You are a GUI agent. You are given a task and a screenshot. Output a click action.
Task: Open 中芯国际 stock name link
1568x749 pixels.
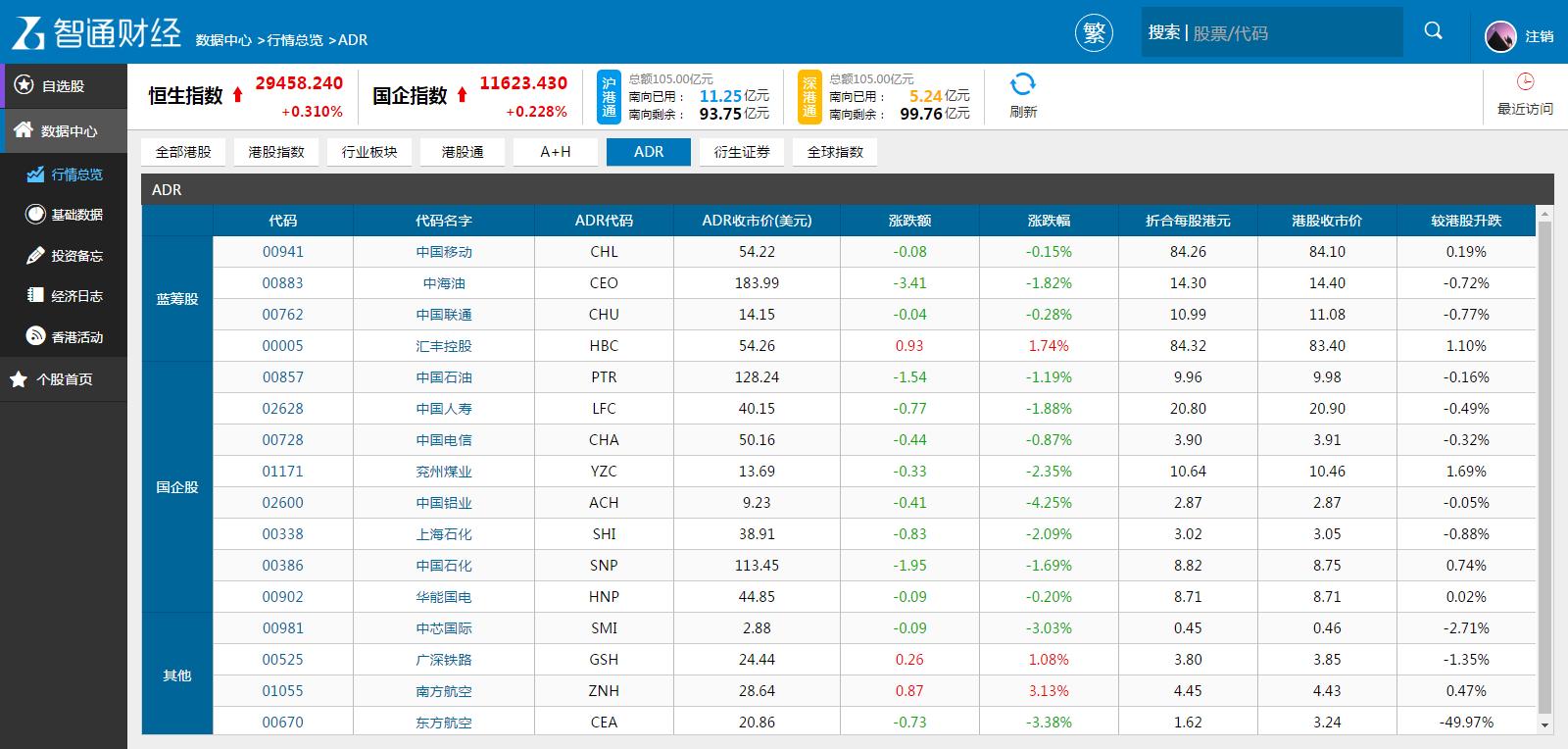tap(444, 628)
